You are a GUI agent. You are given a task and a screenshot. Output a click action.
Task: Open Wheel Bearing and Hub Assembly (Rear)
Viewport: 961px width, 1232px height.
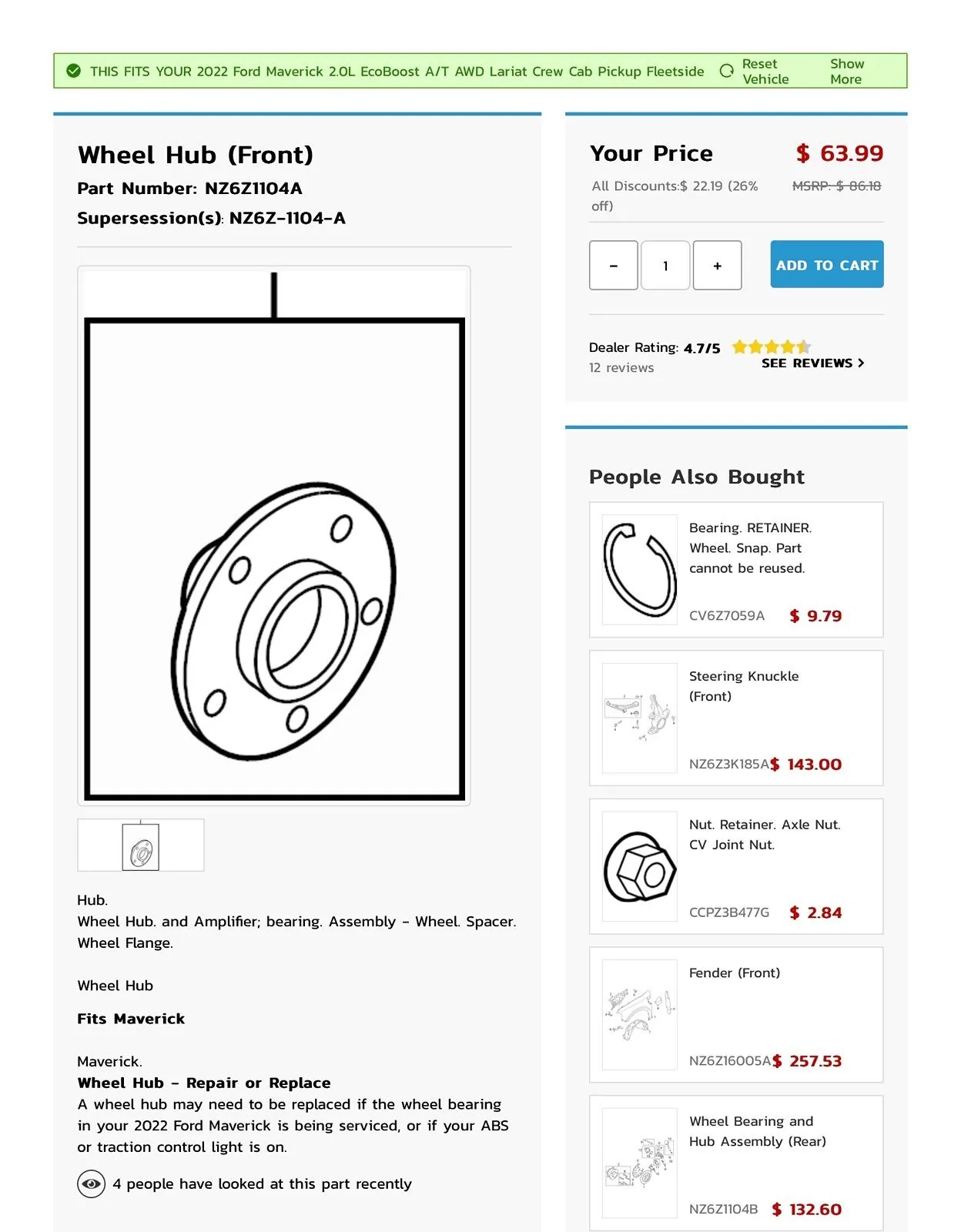[x=758, y=1131]
